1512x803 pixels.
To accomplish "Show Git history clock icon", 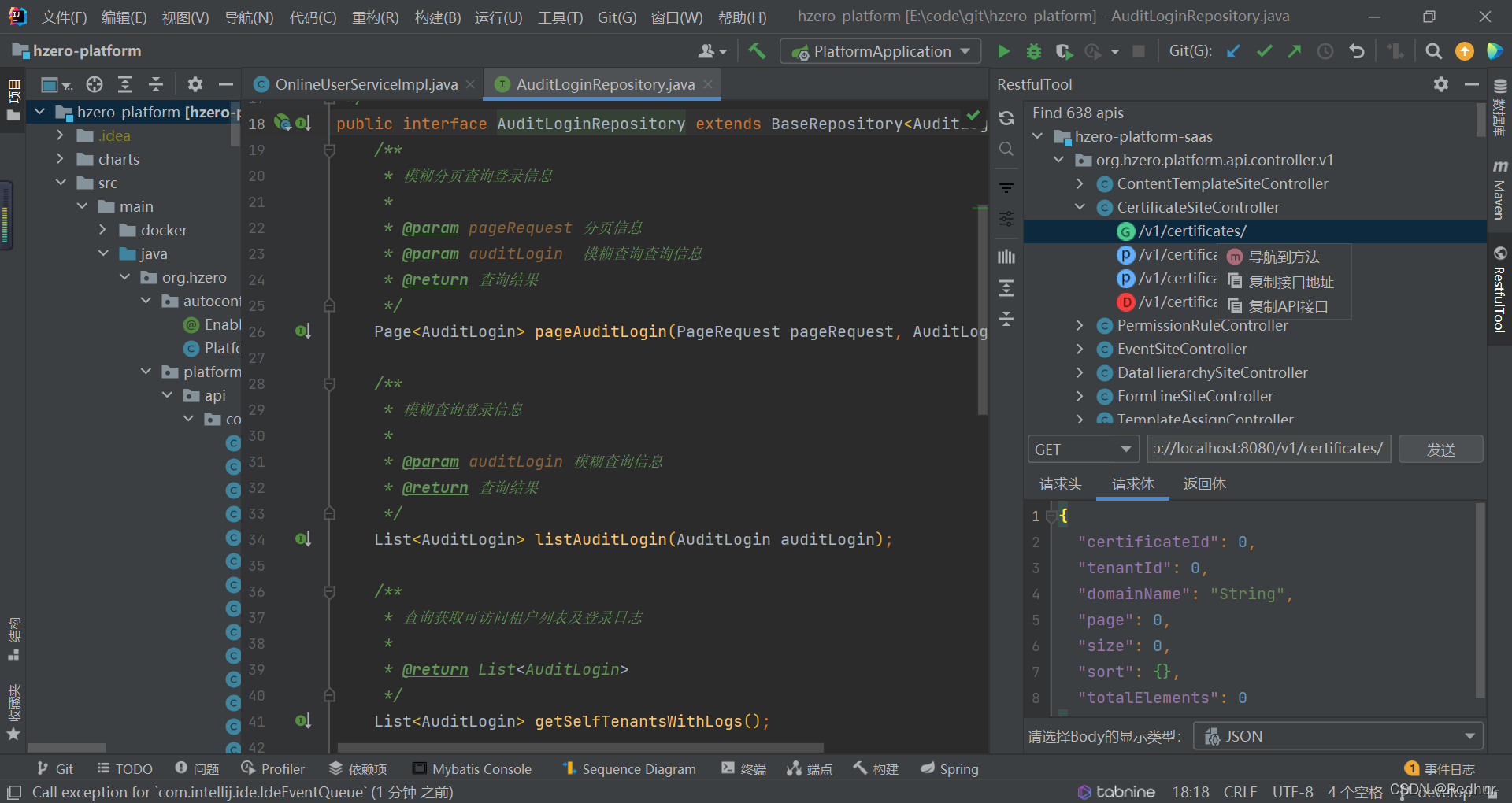I will pos(1325,51).
